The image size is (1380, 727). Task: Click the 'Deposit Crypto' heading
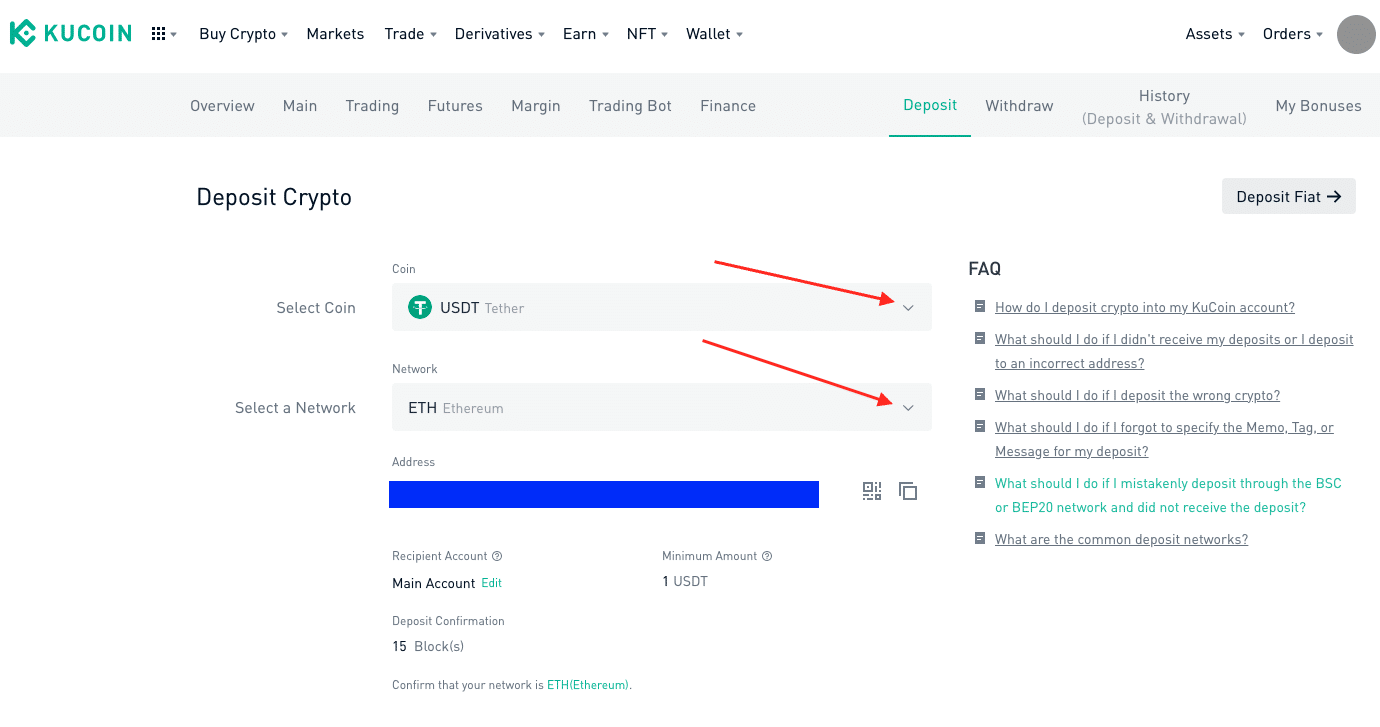[274, 198]
